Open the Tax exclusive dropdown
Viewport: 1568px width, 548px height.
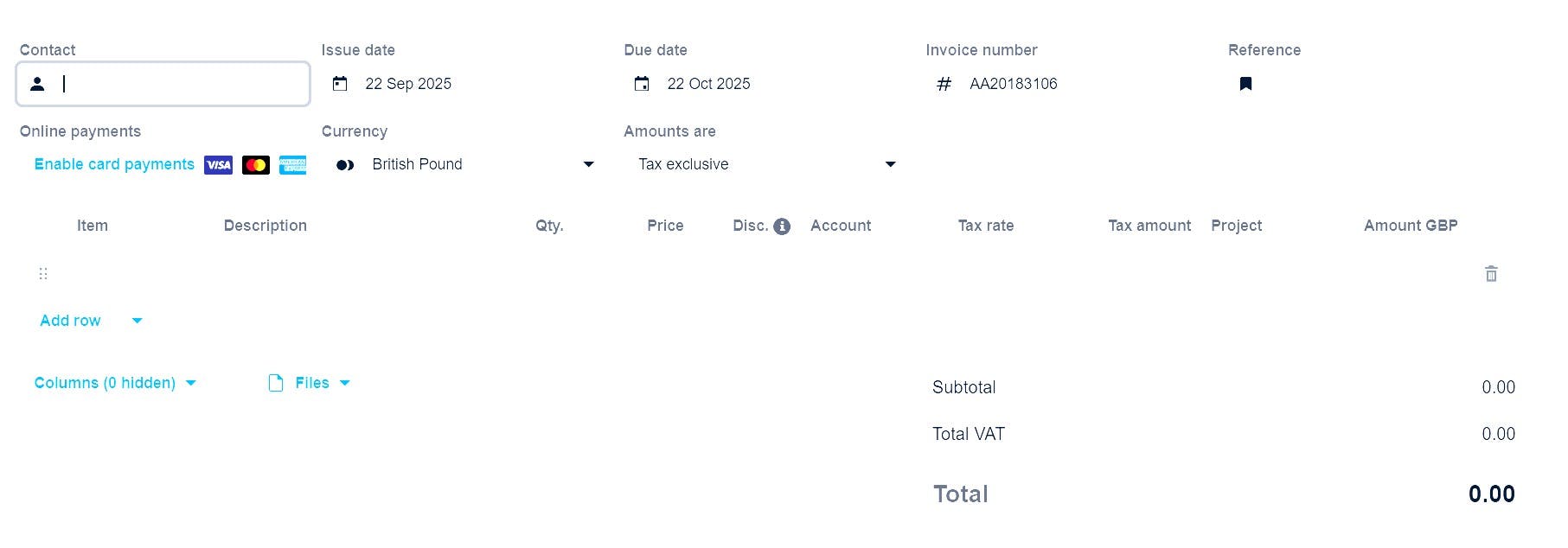890,164
